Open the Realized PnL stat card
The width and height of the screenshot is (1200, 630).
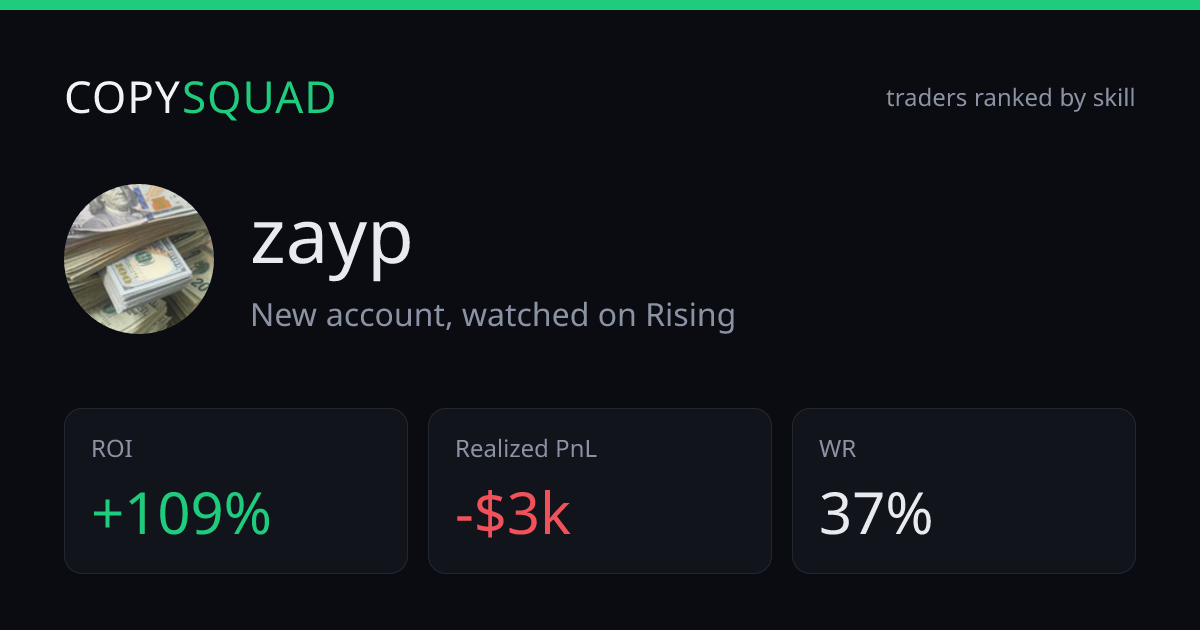(x=600, y=491)
